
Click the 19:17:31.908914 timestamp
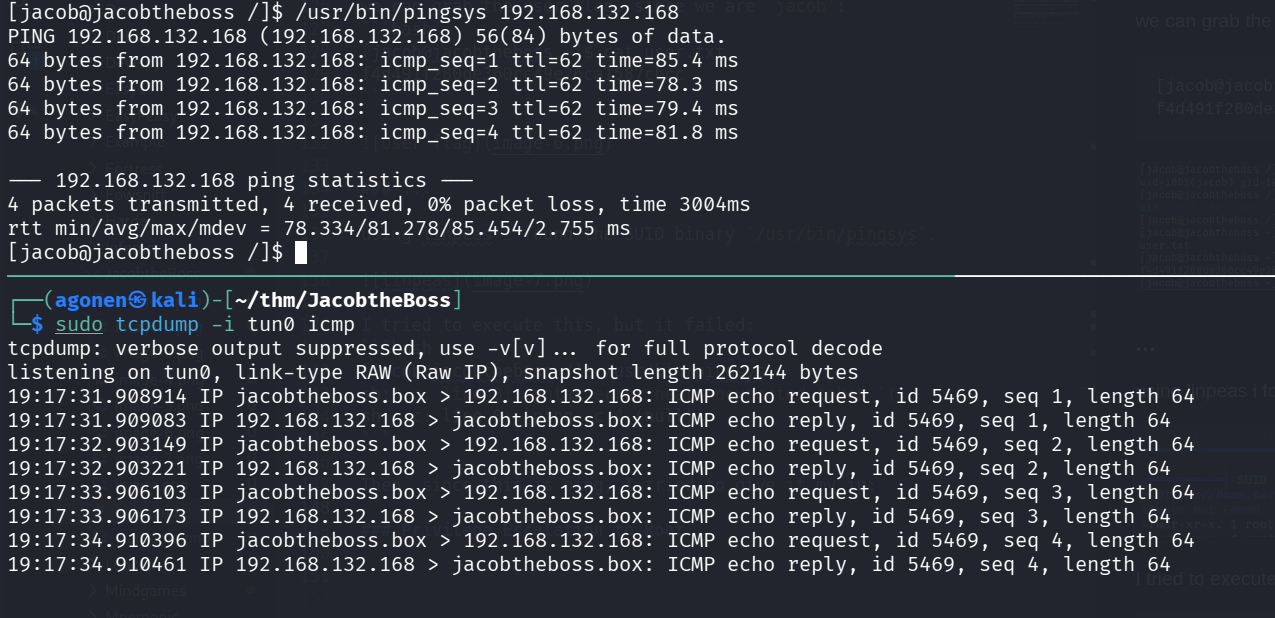96,396
